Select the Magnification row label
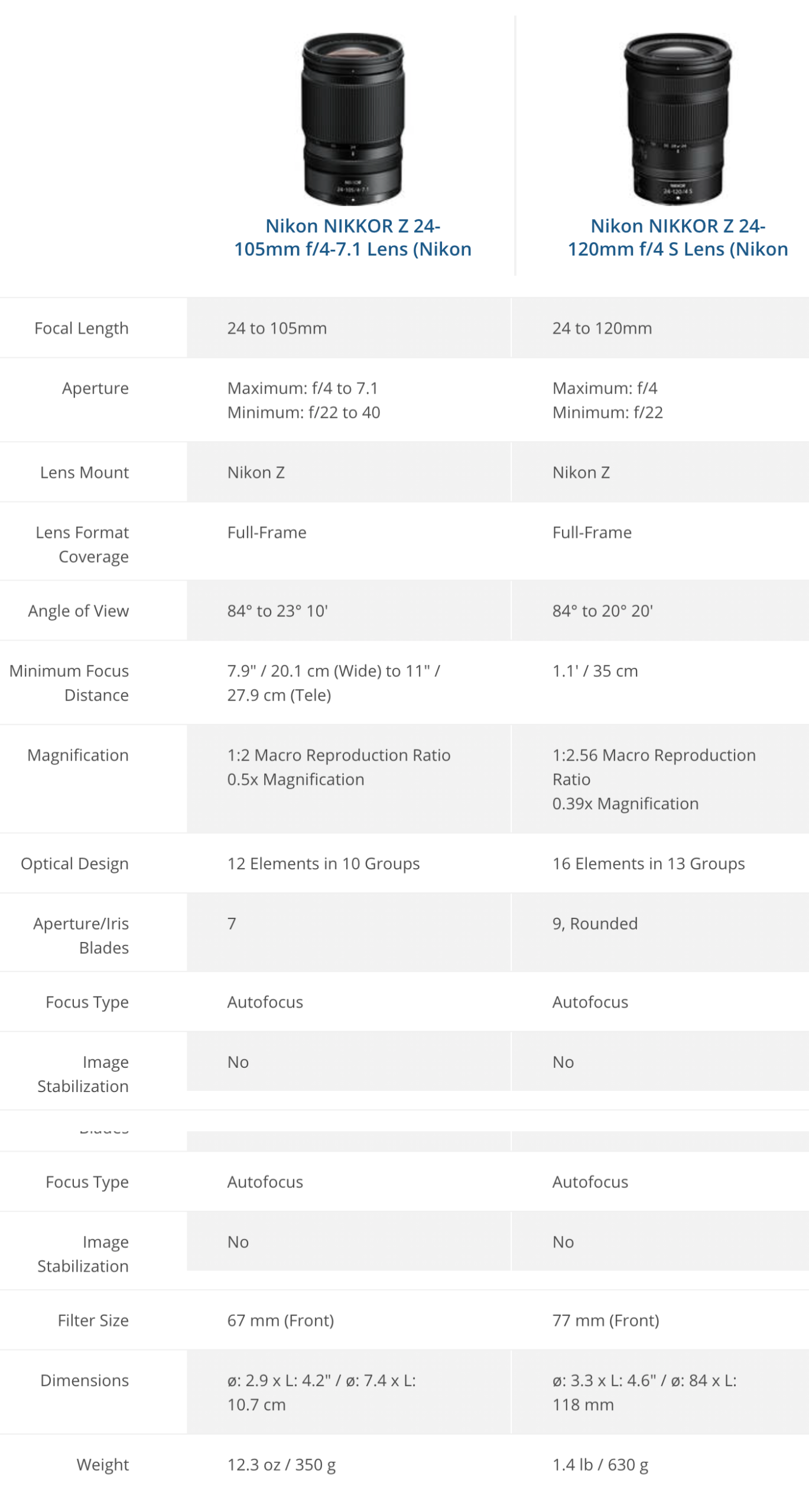809x1512 pixels. [x=78, y=755]
